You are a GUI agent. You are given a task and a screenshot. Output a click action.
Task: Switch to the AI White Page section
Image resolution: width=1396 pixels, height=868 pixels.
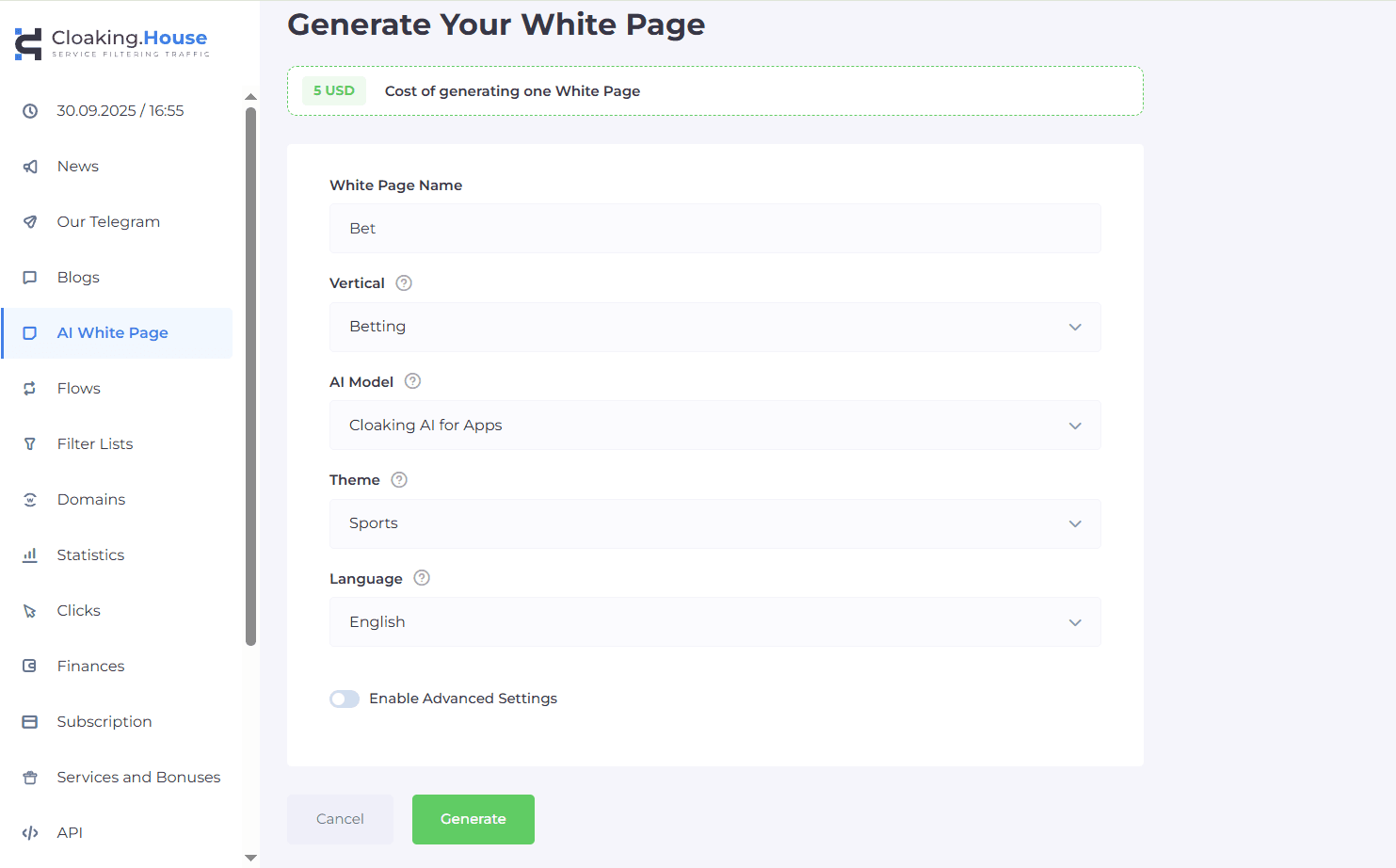[x=112, y=332]
